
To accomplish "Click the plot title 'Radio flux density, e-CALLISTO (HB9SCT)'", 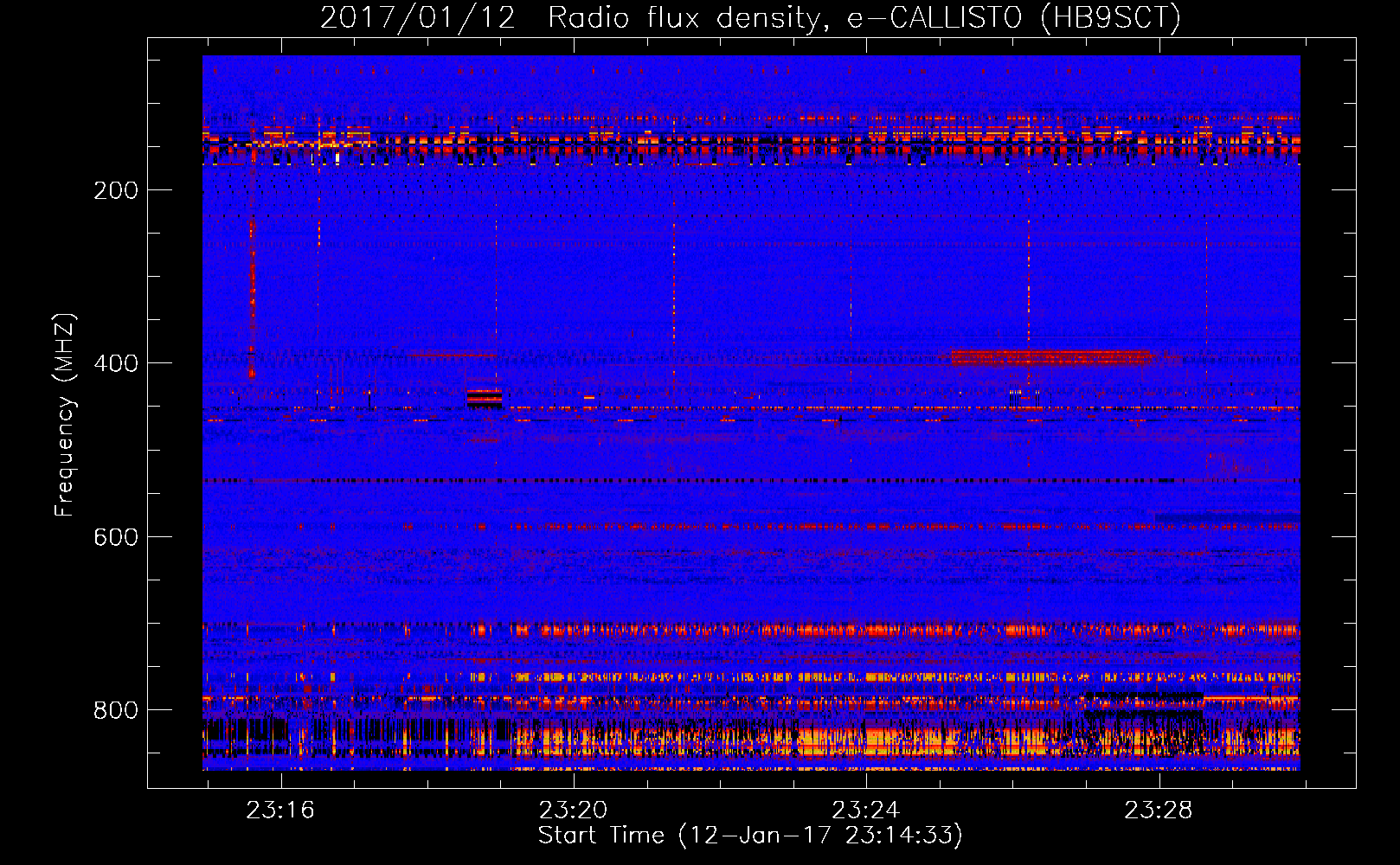I will pos(864,17).
